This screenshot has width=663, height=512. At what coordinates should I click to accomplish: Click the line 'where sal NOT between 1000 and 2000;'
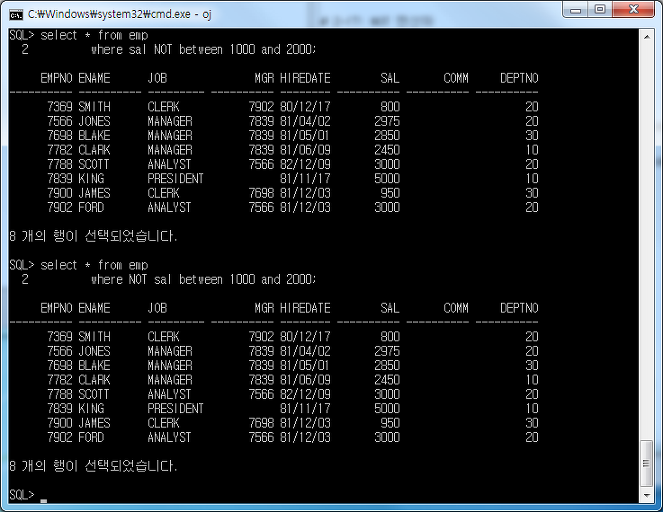(x=203, y=50)
